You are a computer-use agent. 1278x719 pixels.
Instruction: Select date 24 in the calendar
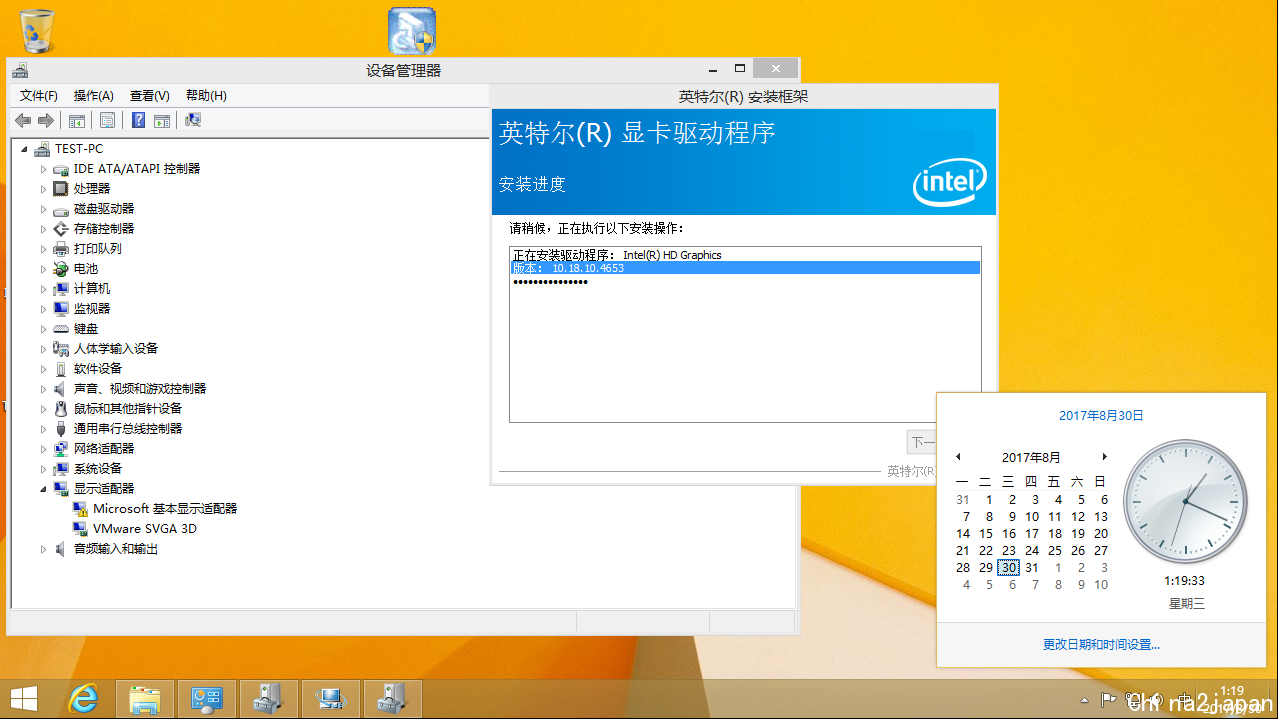[1032, 550]
